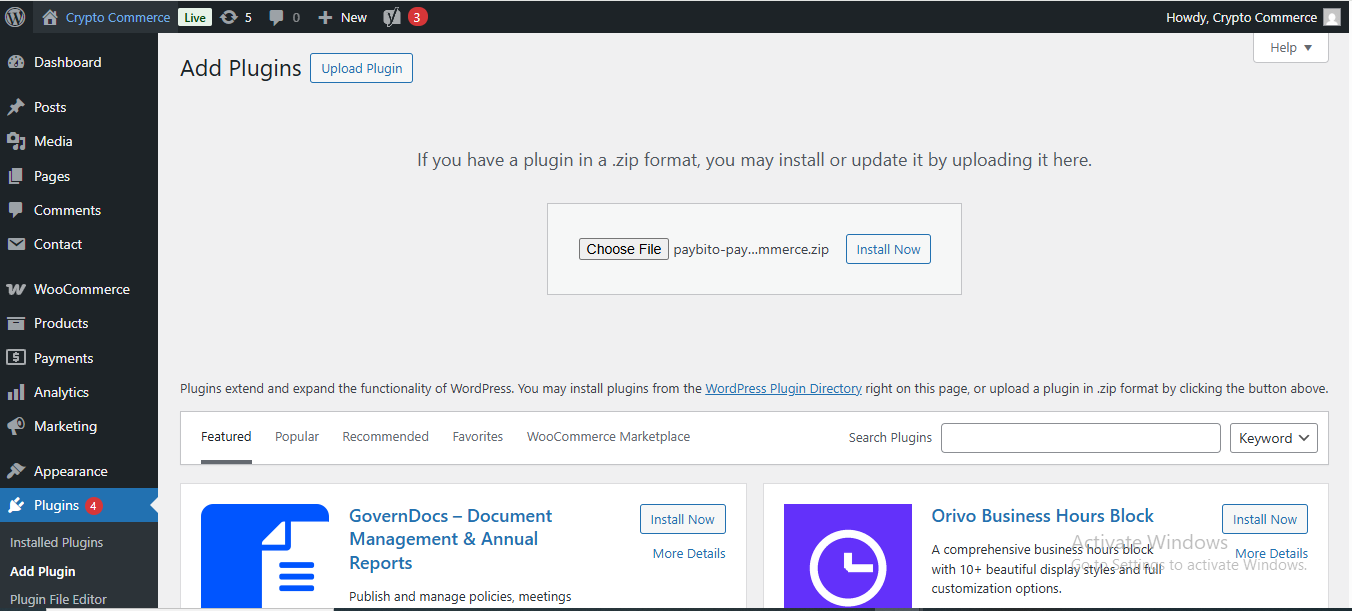Open the comments bubble icon in admin bar
The image size is (1352, 611).
[276, 17]
